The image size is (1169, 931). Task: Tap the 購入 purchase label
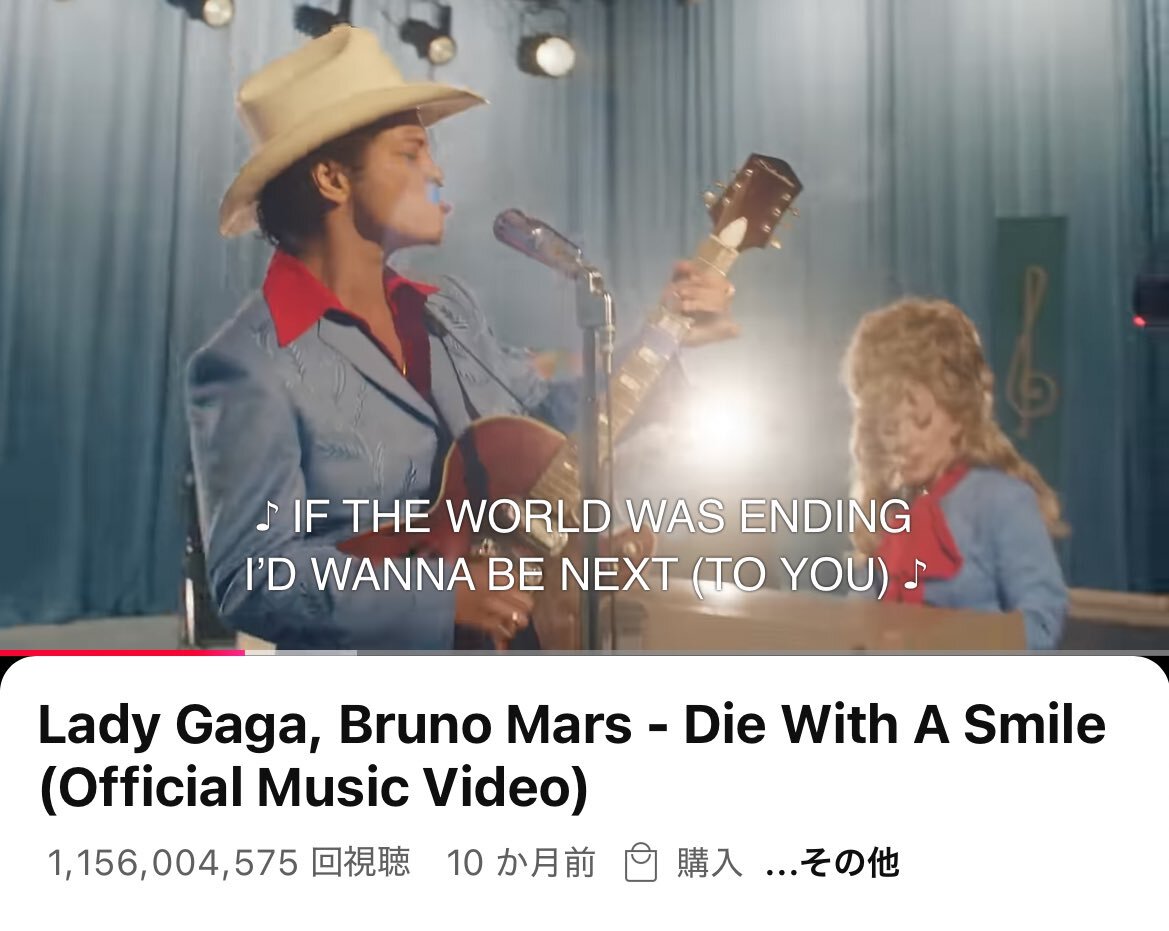(709, 862)
